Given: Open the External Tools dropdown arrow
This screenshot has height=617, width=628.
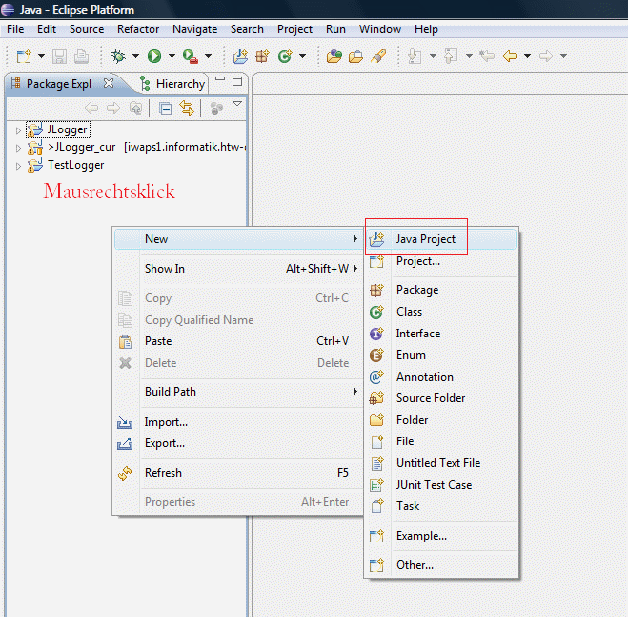Looking at the screenshot, I should point(208,56).
